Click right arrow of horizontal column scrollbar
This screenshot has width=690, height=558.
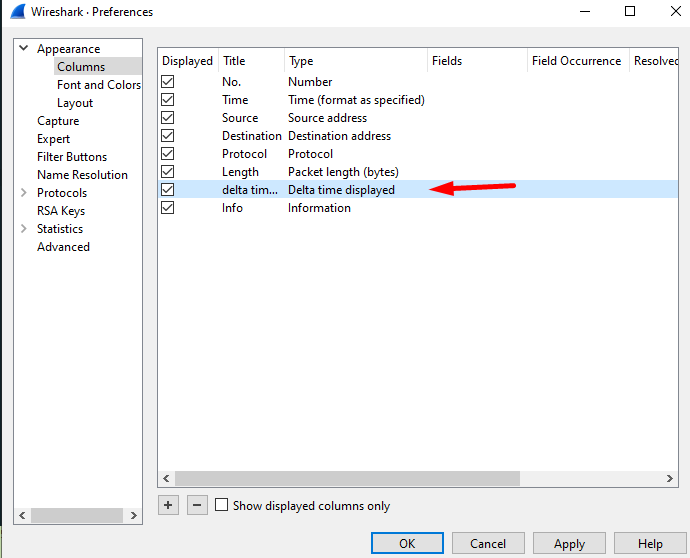(671, 479)
